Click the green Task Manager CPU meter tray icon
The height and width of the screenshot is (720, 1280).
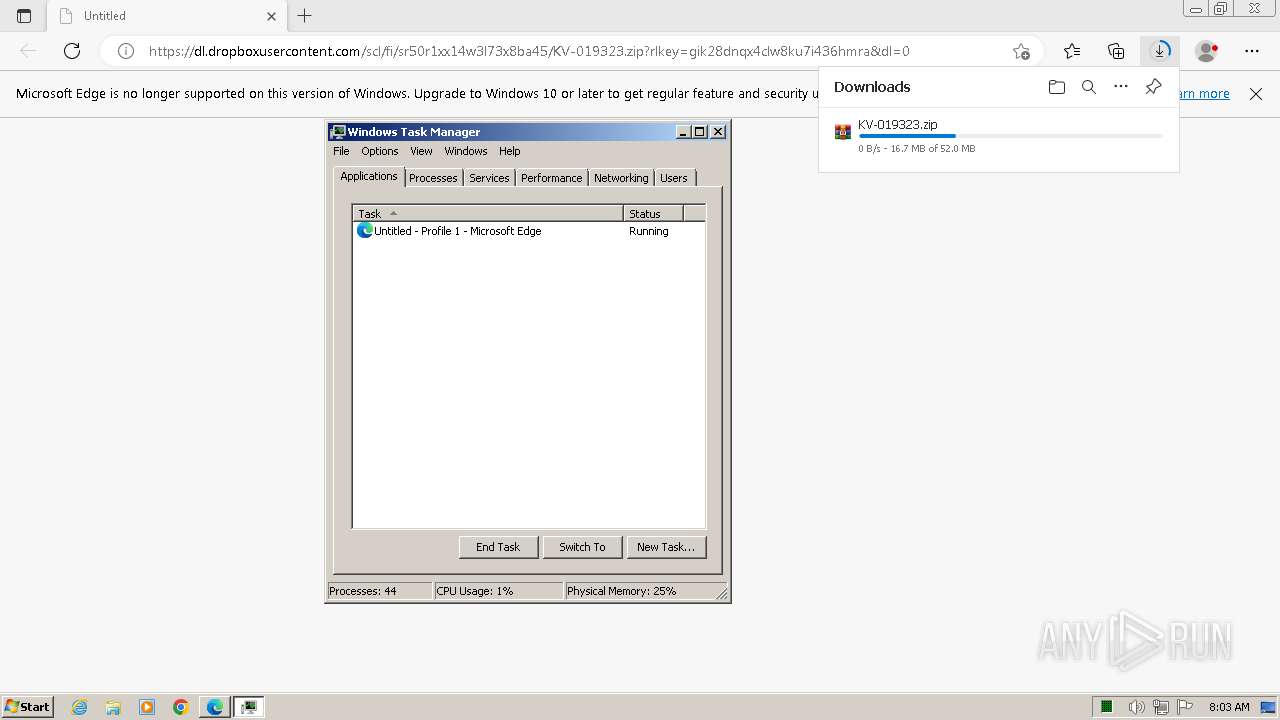(1107, 707)
